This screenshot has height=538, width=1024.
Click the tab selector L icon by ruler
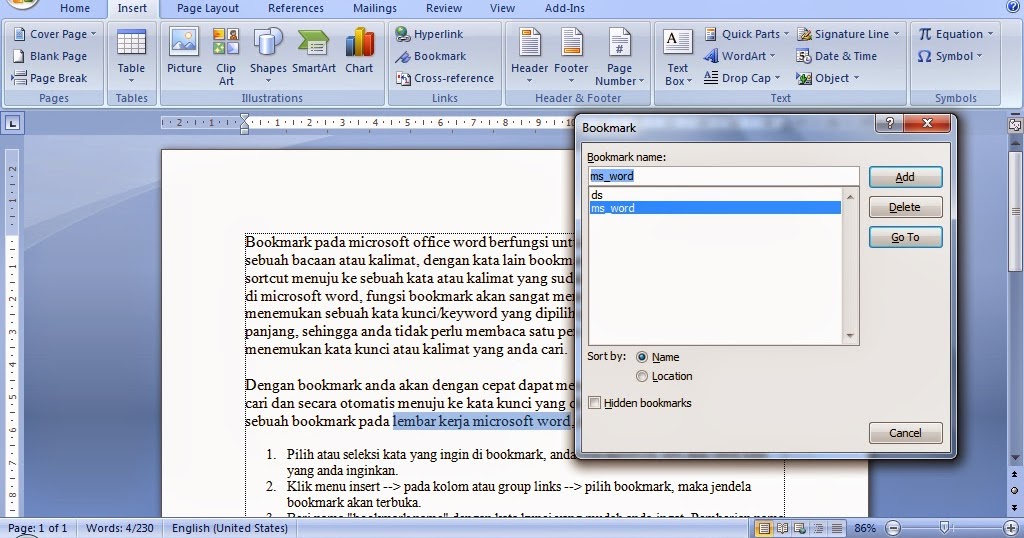point(13,123)
